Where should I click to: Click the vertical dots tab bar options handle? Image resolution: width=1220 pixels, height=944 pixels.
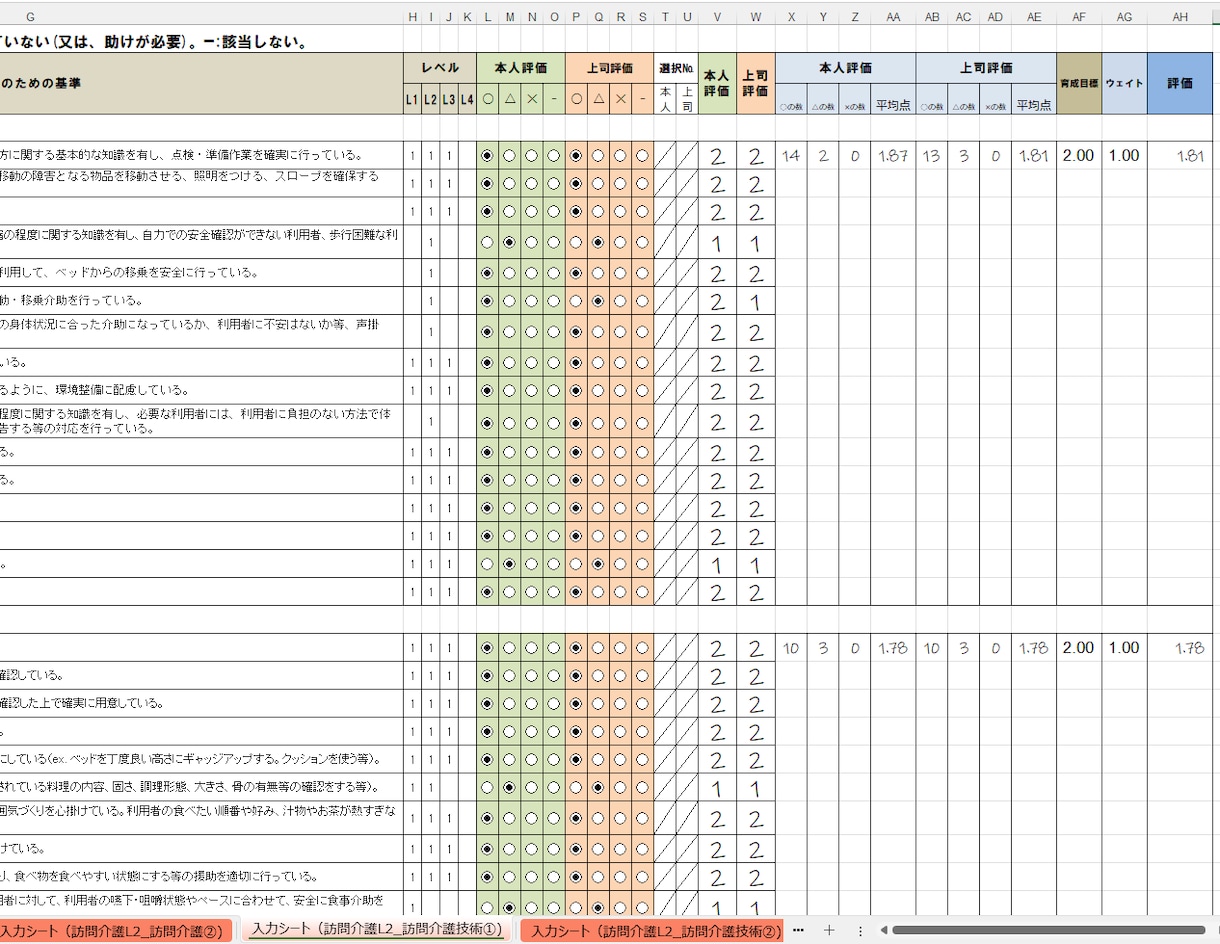860,930
